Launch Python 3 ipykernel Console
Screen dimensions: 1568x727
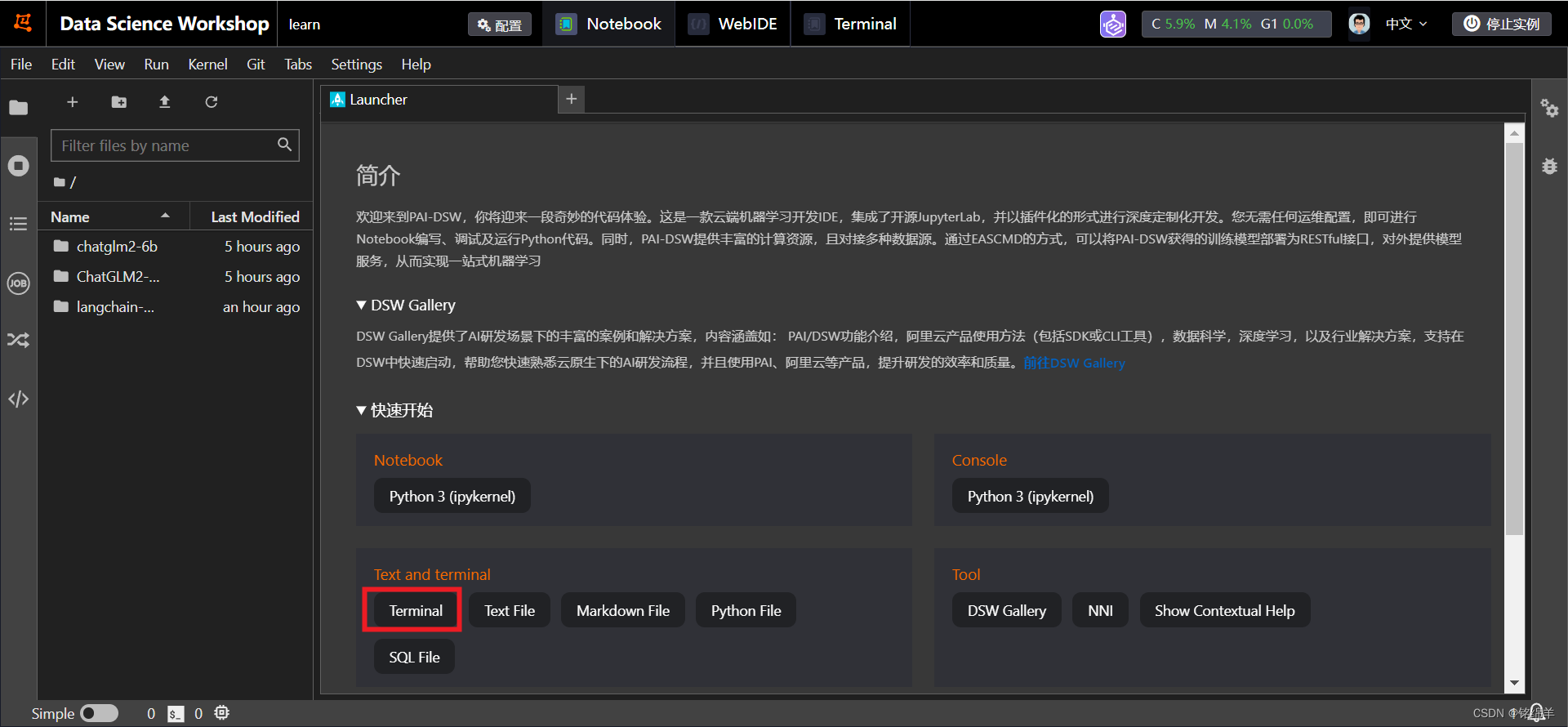click(1031, 496)
